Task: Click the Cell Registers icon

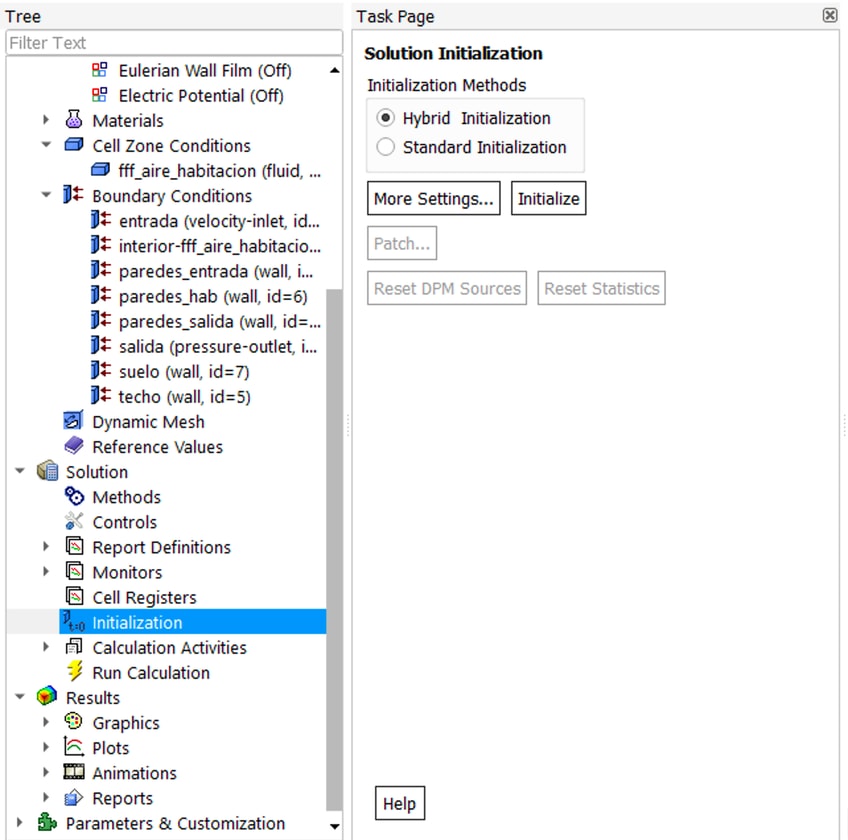Action: (x=74, y=597)
